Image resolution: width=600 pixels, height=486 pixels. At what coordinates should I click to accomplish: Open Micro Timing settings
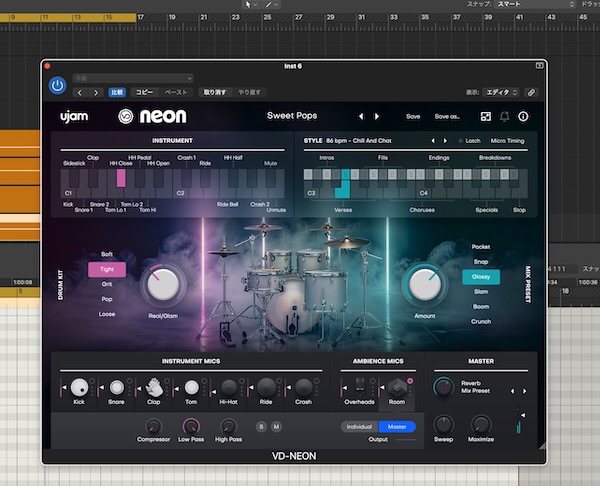coord(507,141)
